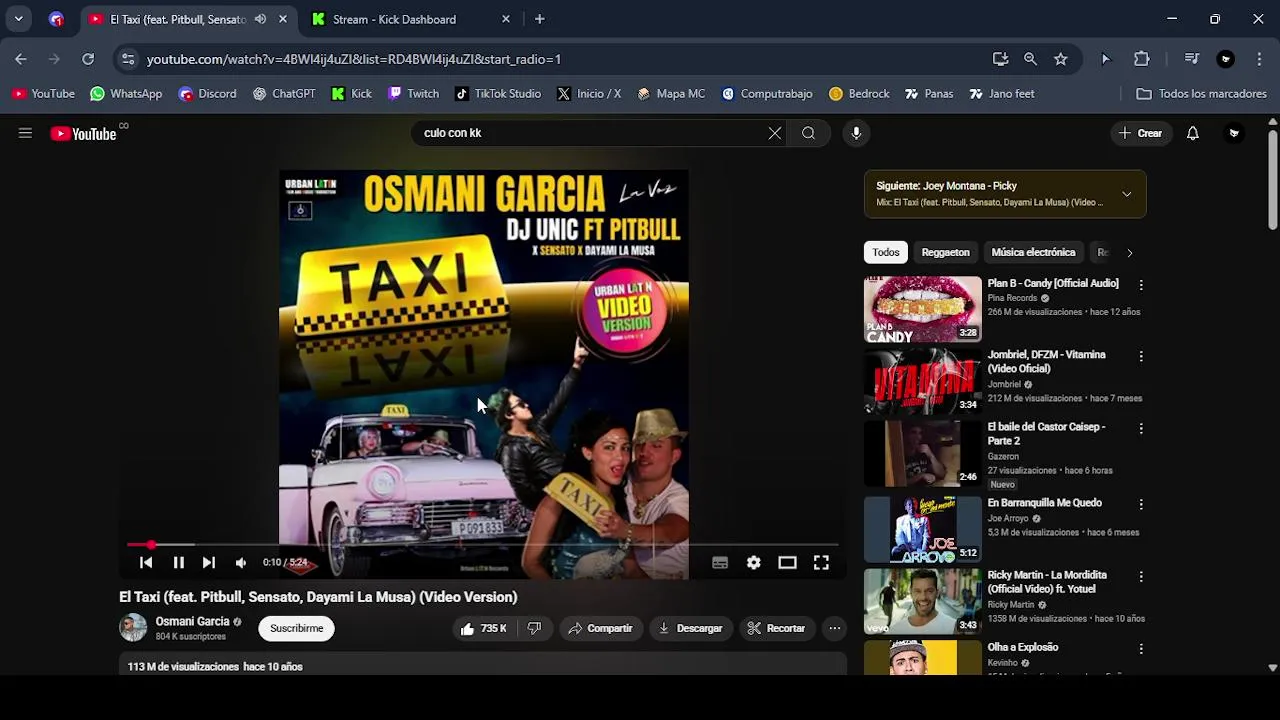Reload the current page
The height and width of the screenshot is (720, 1280).
[88, 59]
